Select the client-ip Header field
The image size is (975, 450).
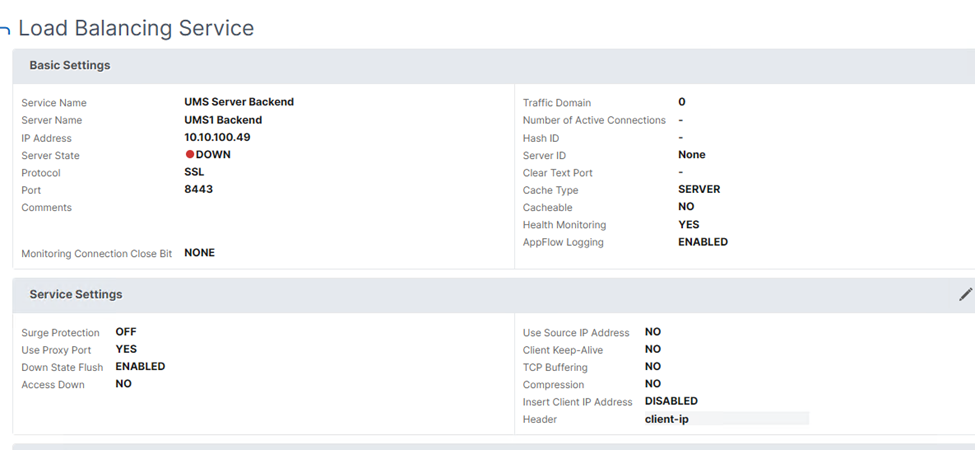point(726,419)
